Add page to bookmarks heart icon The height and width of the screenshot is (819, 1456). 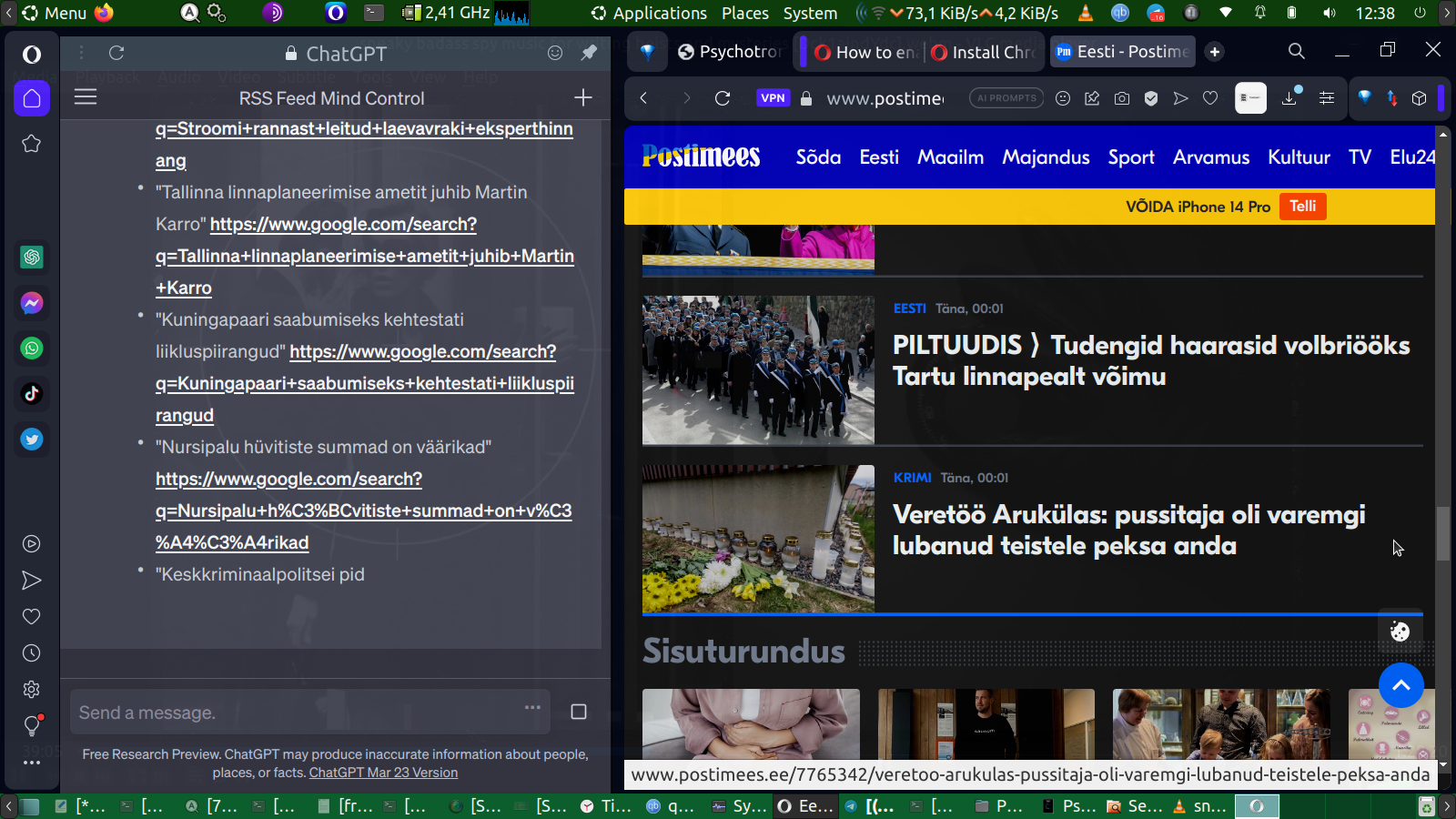(1210, 98)
